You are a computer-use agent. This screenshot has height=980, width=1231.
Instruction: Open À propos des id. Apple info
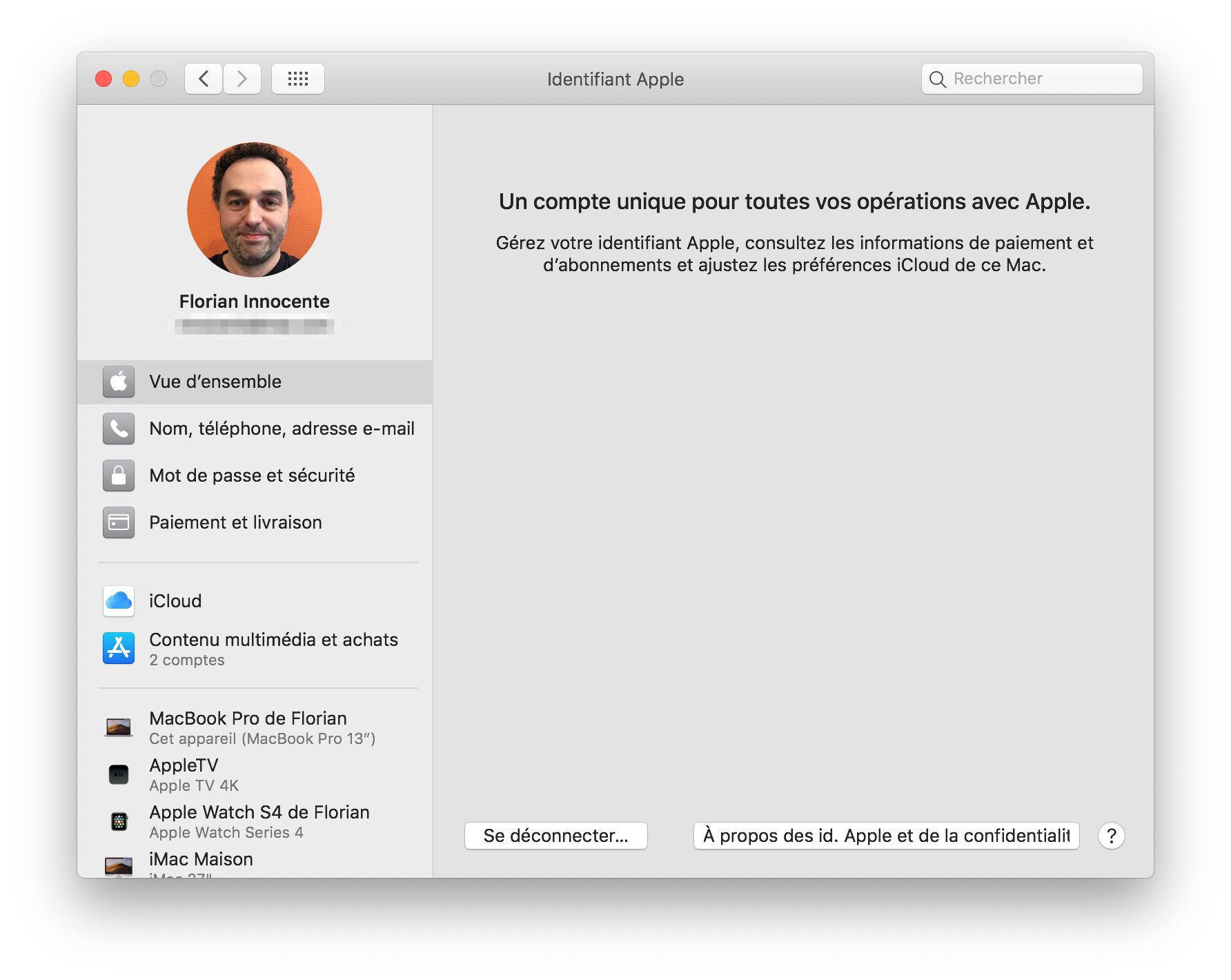coord(886,836)
